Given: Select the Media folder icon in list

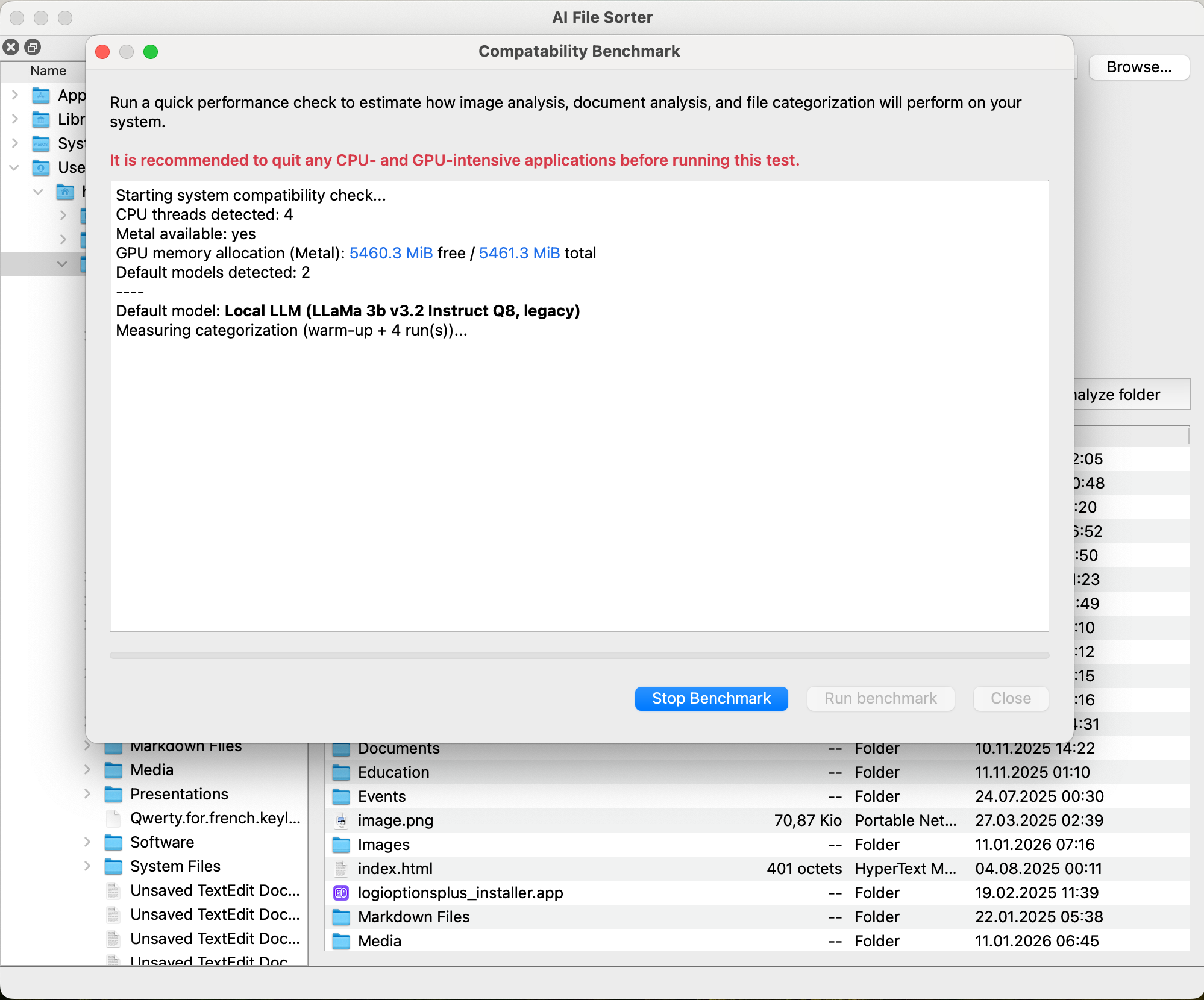Looking at the screenshot, I should click(x=341, y=941).
